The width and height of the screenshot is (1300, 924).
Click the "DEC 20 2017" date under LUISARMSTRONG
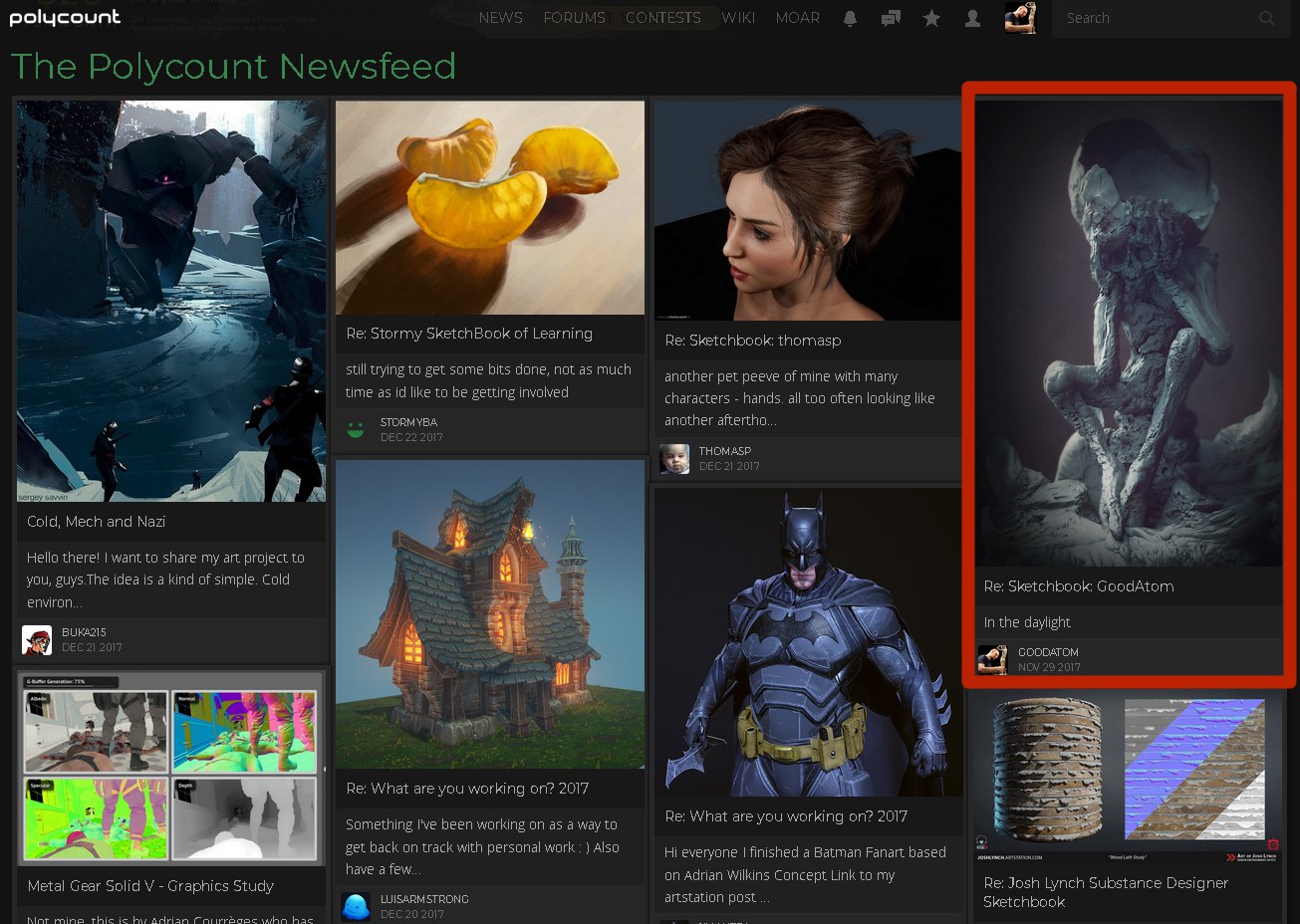(x=411, y=914)
